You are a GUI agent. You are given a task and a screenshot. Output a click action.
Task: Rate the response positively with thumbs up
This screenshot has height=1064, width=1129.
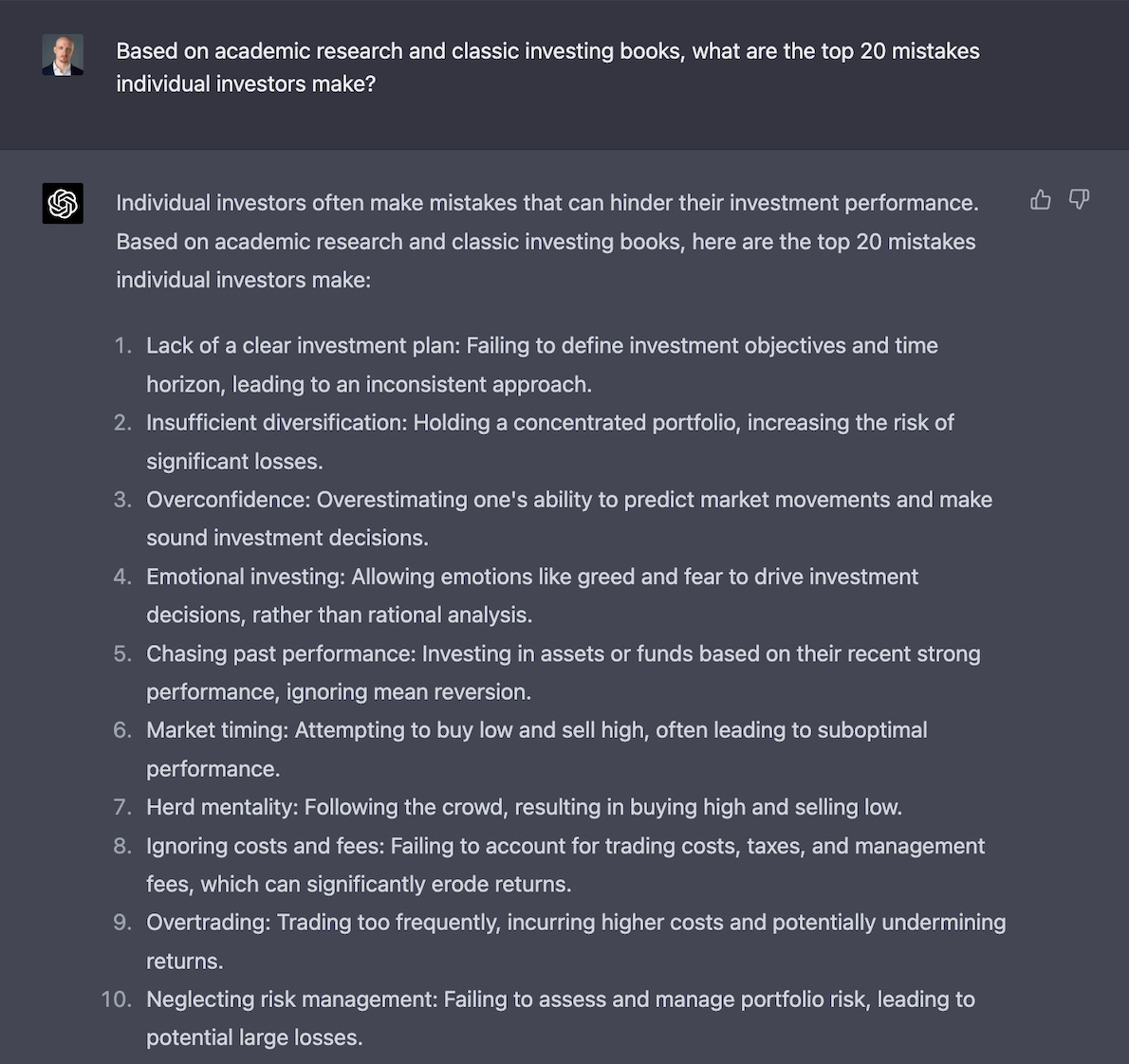[1041, 200]
